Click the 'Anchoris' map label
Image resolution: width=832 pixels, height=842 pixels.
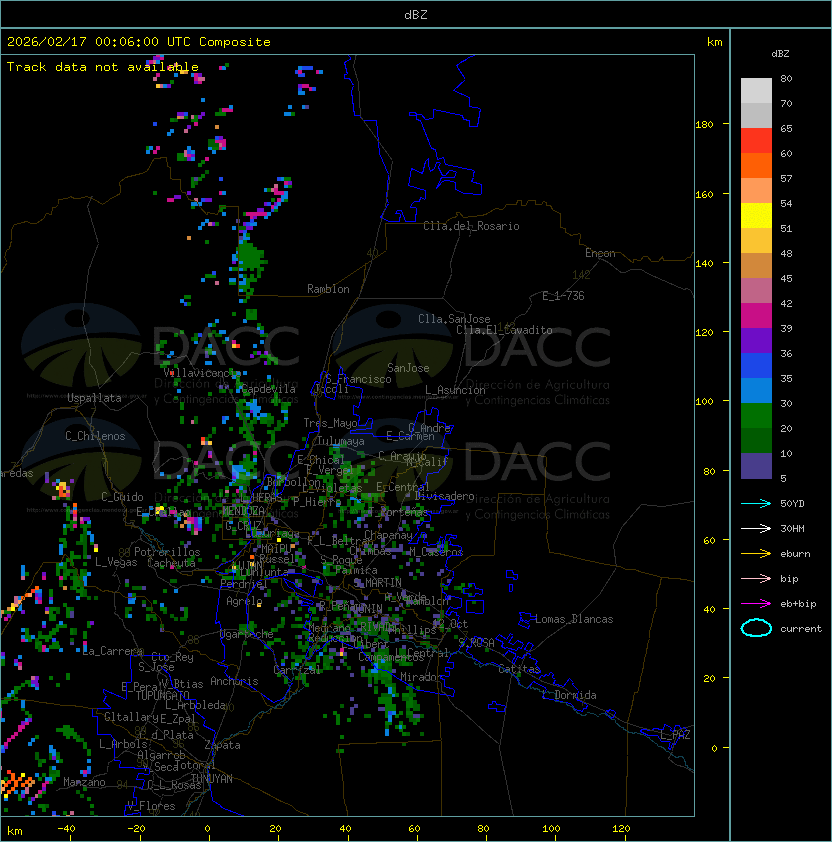coord(234,681)
